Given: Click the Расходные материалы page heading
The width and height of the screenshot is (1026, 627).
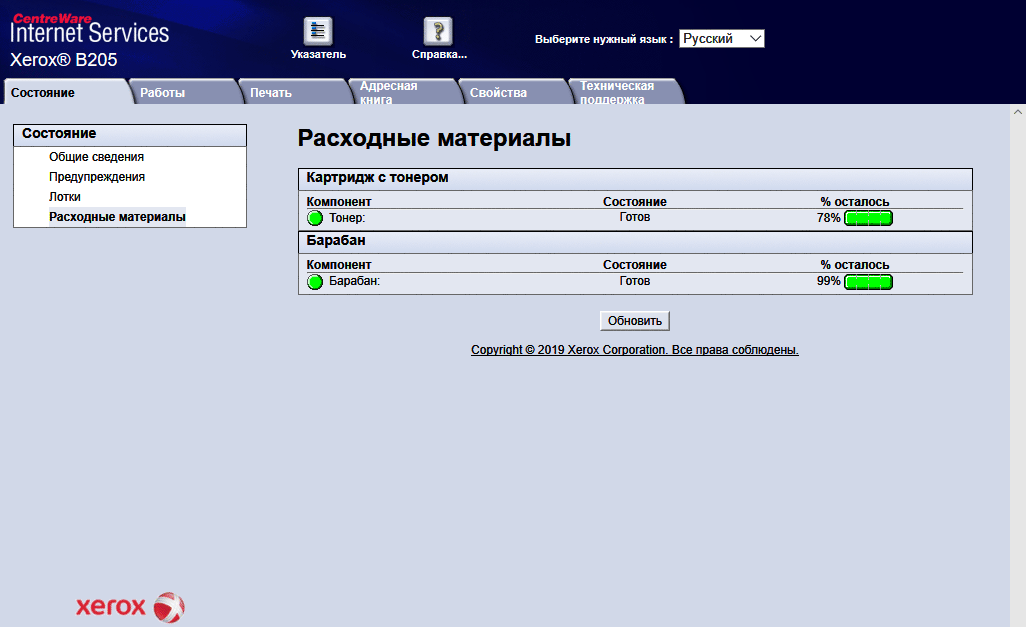Looking at the screenshot, I should (434, 138).
